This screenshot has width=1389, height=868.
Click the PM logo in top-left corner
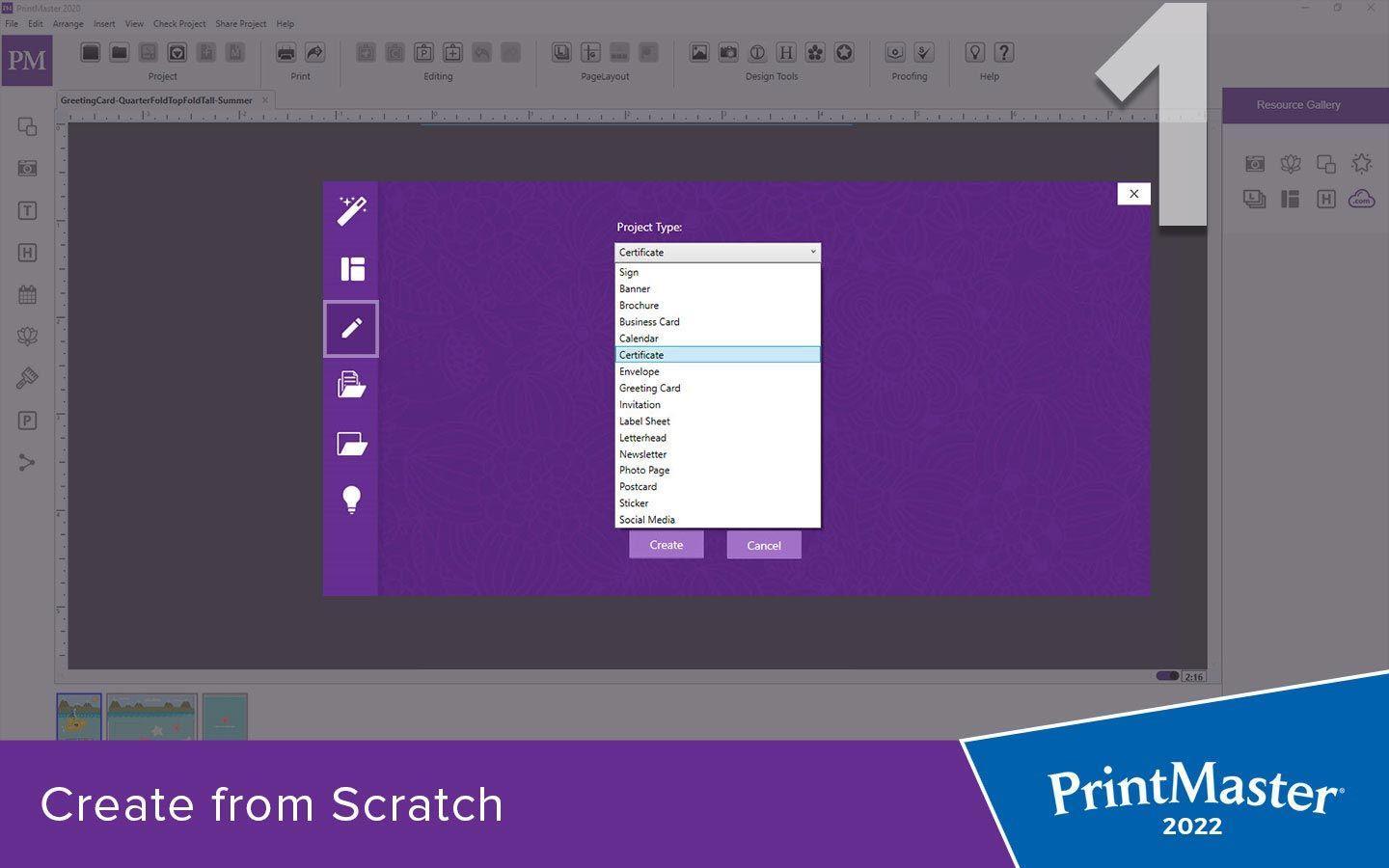click(27, 60)
